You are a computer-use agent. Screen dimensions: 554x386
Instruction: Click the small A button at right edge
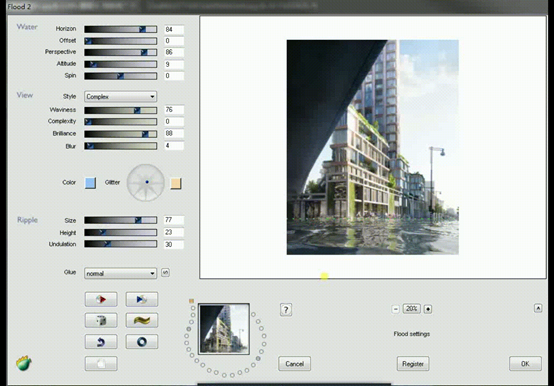tap(538, 308)
